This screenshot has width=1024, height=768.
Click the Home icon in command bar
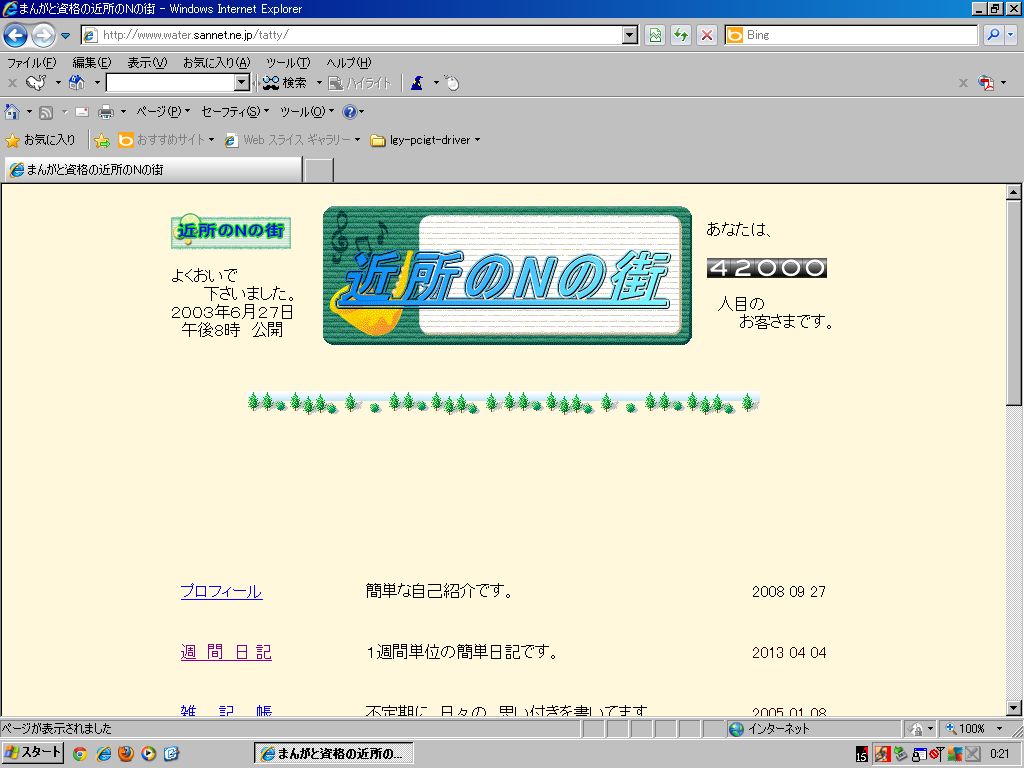click(12, 112)
